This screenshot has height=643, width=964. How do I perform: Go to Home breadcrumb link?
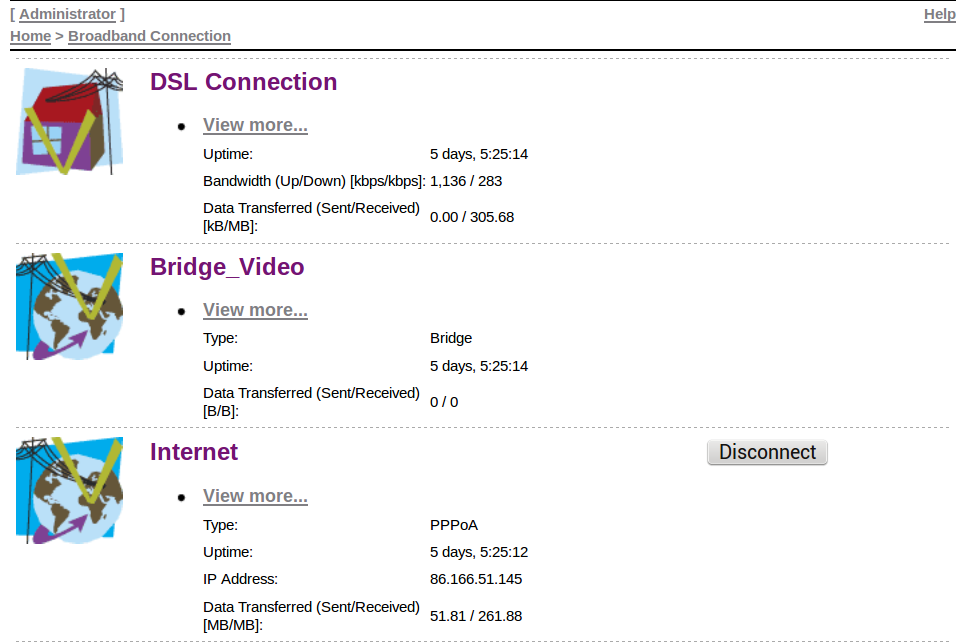pyautogui.click(x=30, y=36)
